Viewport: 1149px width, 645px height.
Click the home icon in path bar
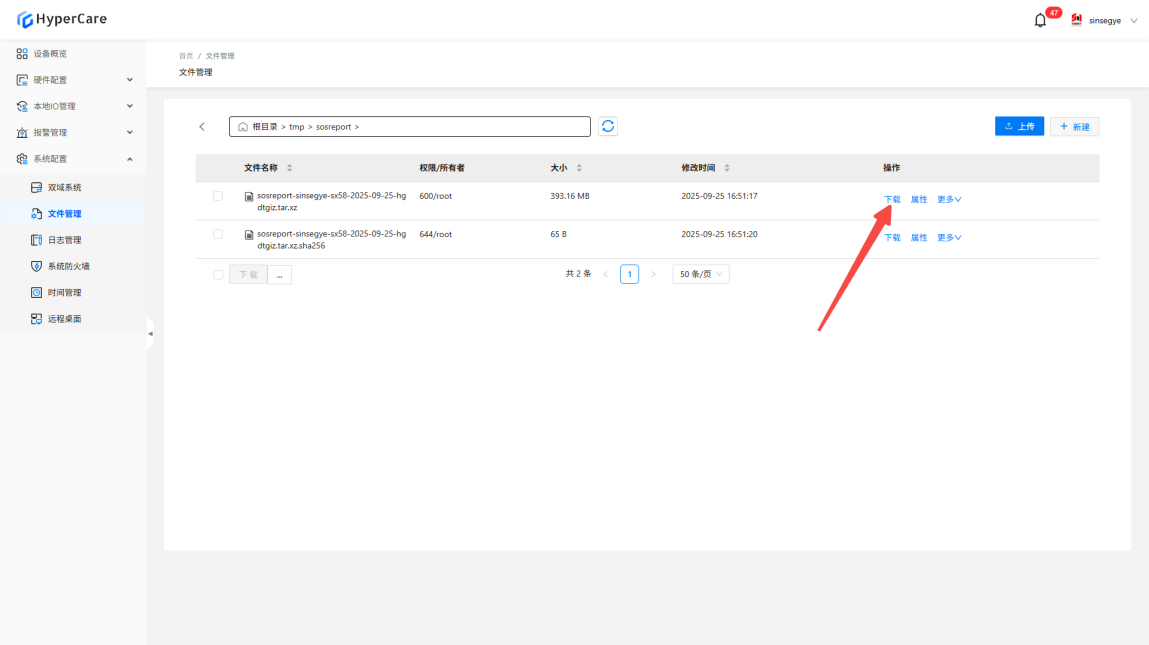(243, 127)
